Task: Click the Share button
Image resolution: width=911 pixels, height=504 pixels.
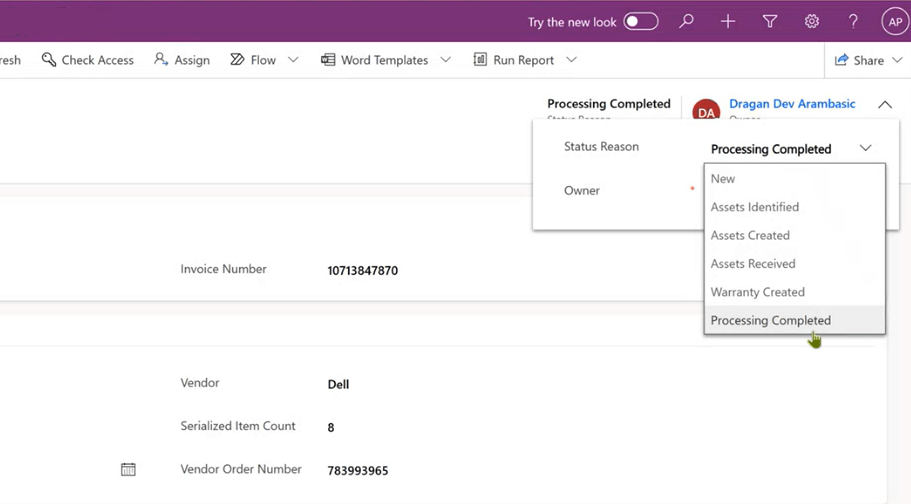Action: (x=859, y=60)
